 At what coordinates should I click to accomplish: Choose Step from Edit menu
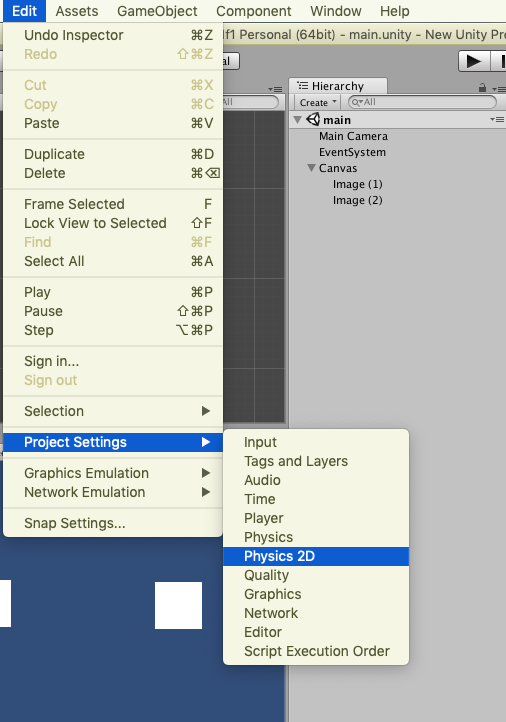click(x=113, y=331)
